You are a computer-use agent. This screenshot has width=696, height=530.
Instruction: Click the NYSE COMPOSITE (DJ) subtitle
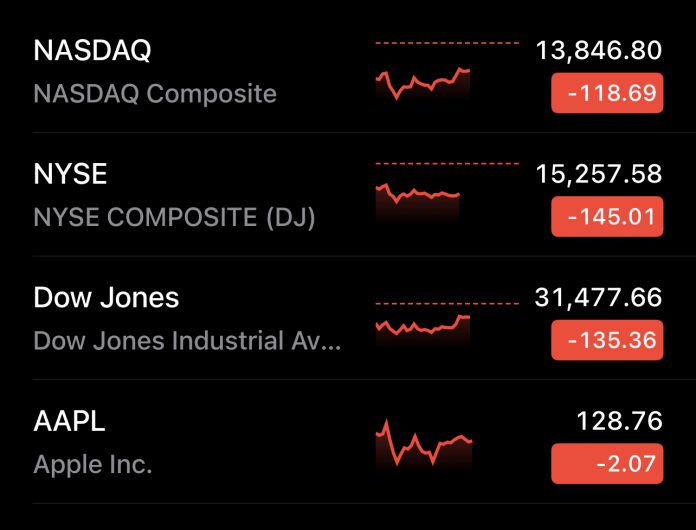(174, 217)
